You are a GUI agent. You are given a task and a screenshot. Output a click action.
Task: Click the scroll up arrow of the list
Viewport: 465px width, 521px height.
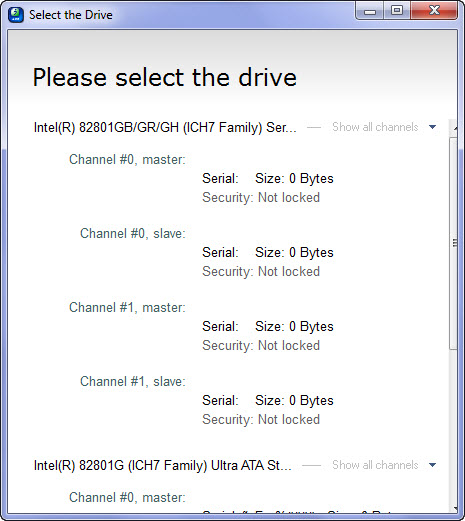click(x=455, y=128)
